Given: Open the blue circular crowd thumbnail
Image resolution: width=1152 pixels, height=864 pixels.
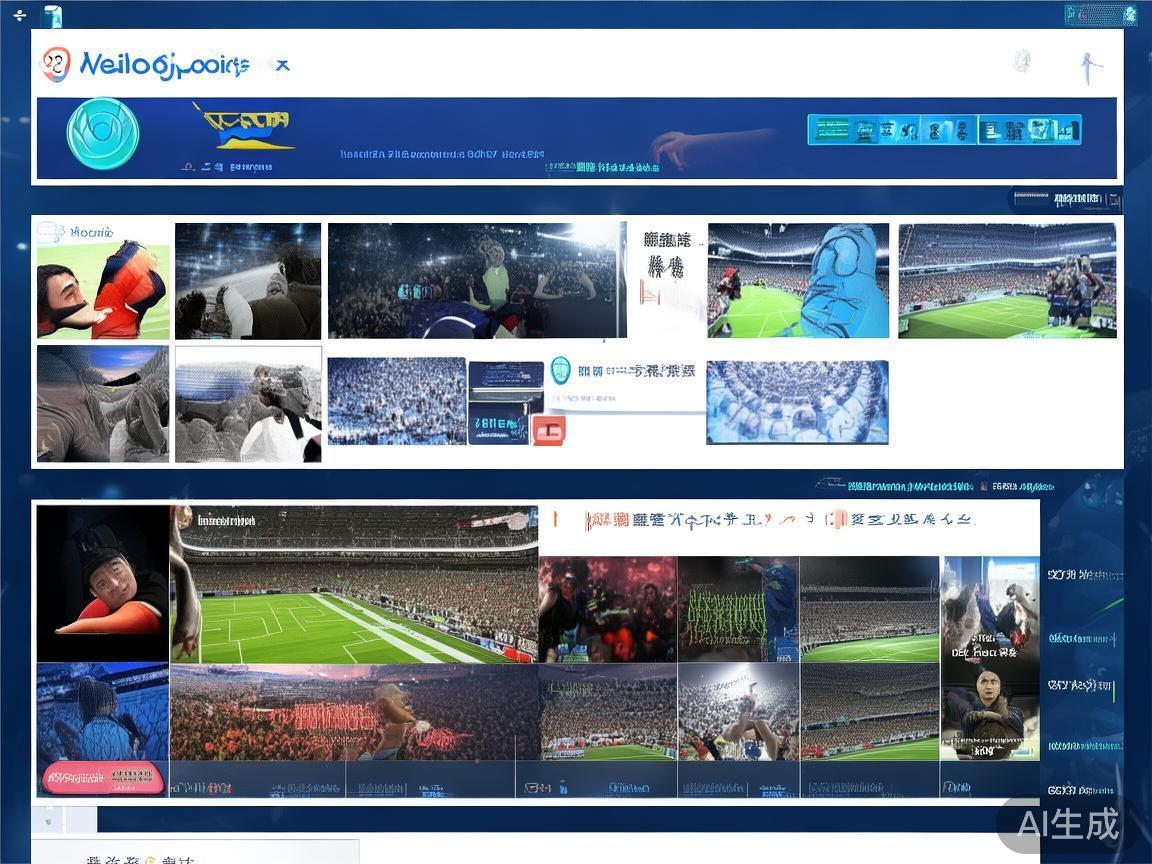Looking at the screenshot, I should point(797,402).
